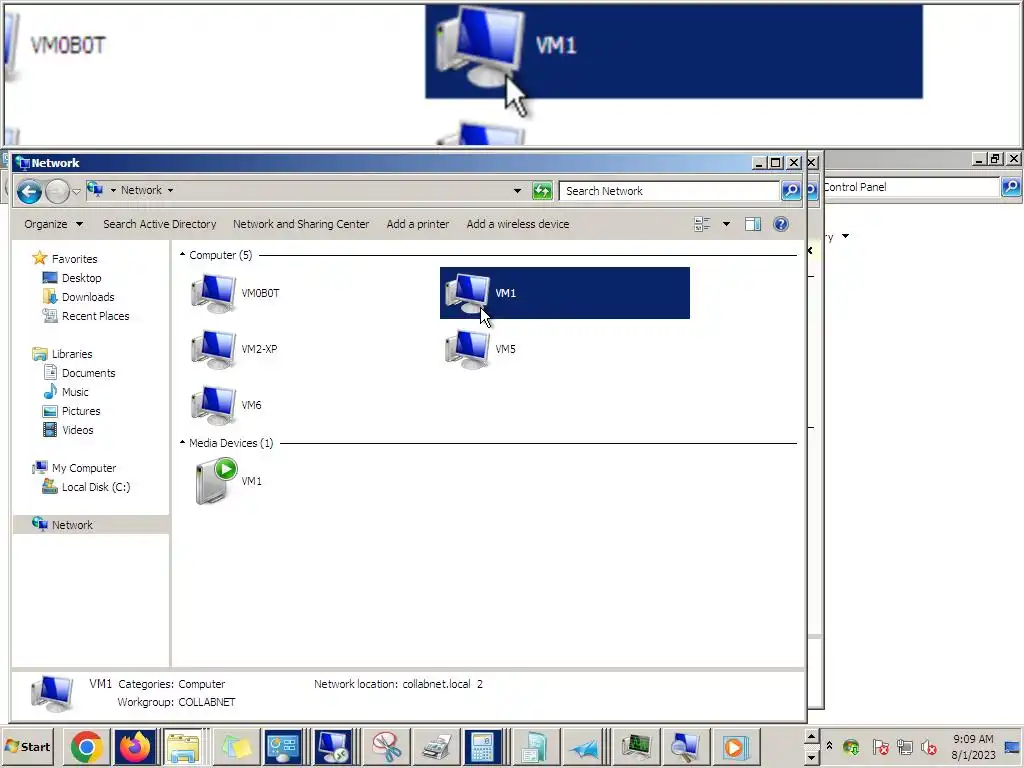Image resolution: width=1024 pixels, height=768 pixels.
Task: Launch Firefox from taskbar
Action: 135,746
